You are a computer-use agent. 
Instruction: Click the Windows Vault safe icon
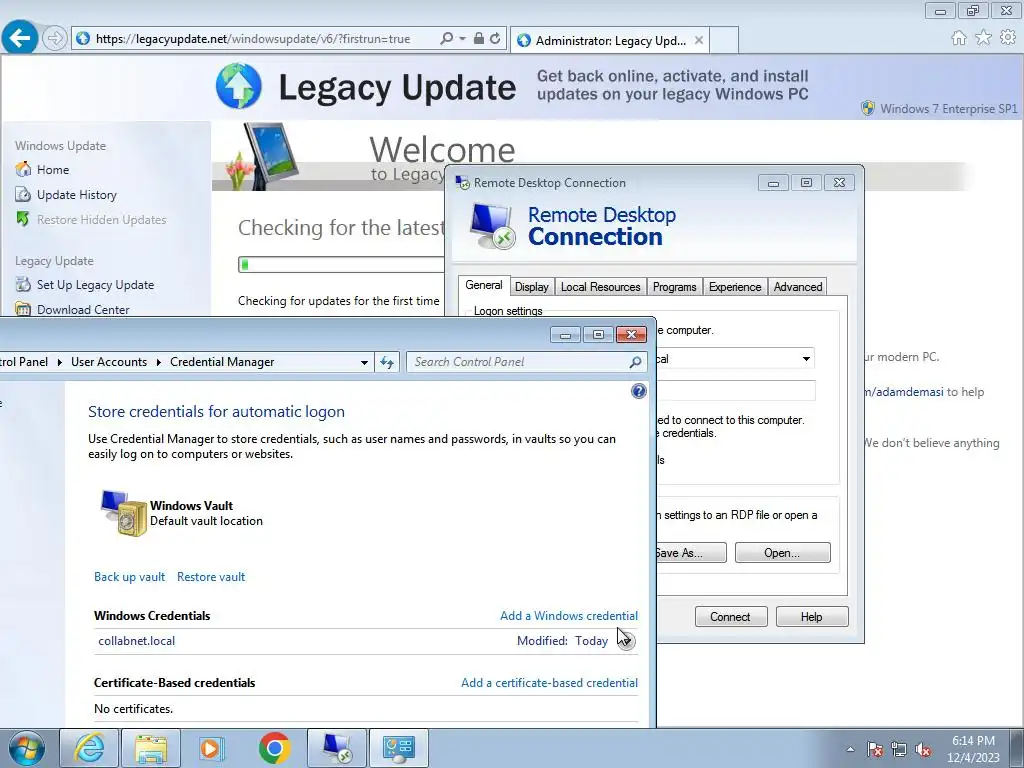coord(124,513)
